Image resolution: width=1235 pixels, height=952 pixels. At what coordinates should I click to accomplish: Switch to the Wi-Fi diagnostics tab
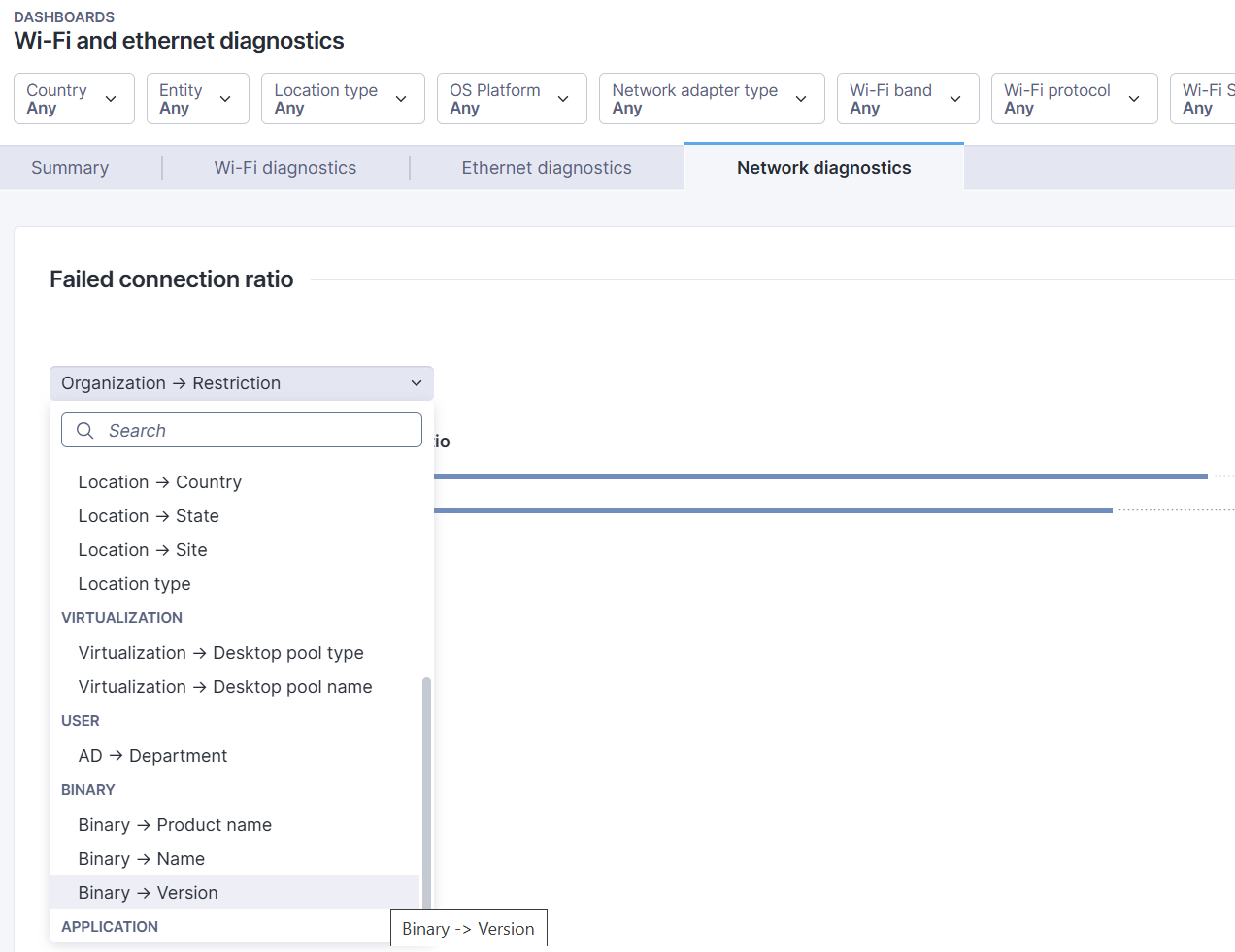285,168
